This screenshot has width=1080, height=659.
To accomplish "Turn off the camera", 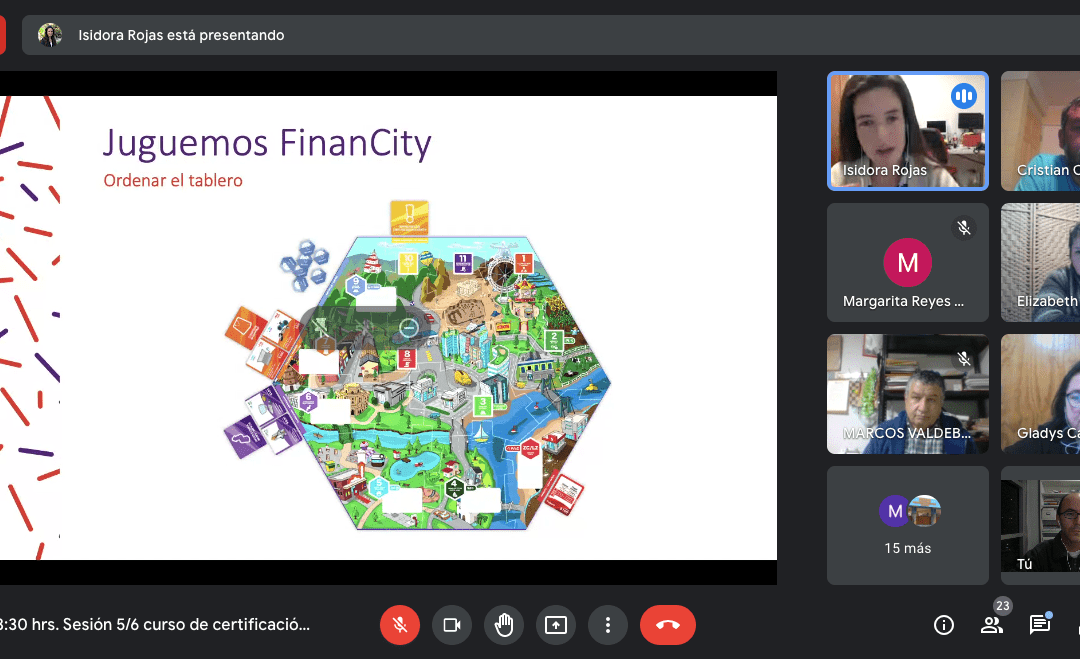I will pyautogui.click(x=452, y=625).
